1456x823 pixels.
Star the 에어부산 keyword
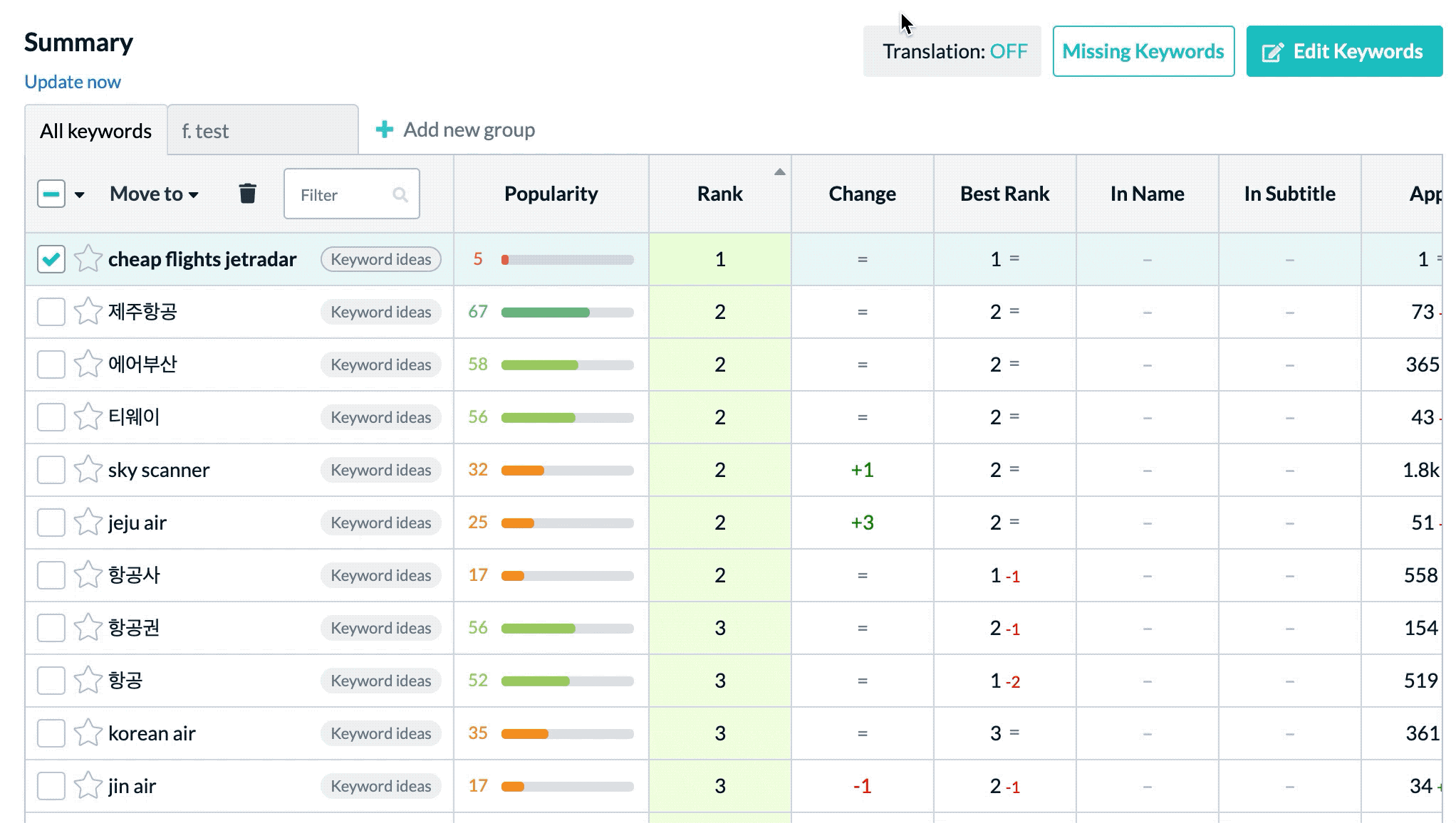pos(88,364)
